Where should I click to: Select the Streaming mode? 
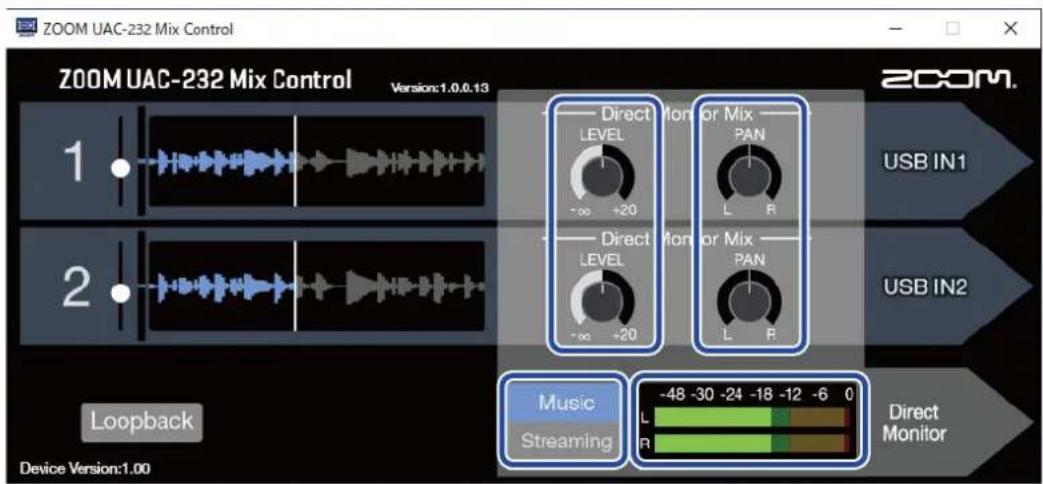565,441
